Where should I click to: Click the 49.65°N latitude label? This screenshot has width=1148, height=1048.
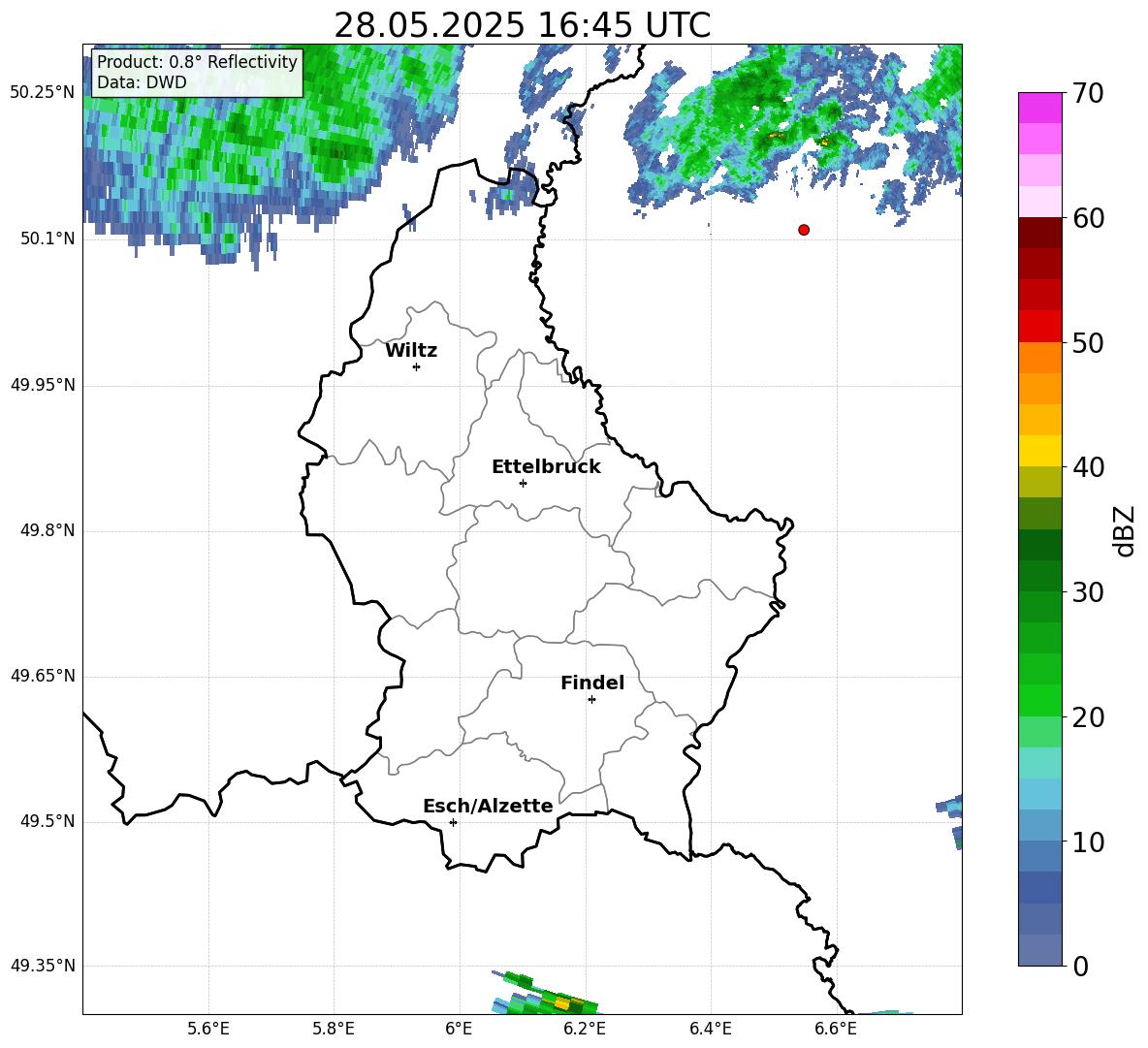pos(43,676)
